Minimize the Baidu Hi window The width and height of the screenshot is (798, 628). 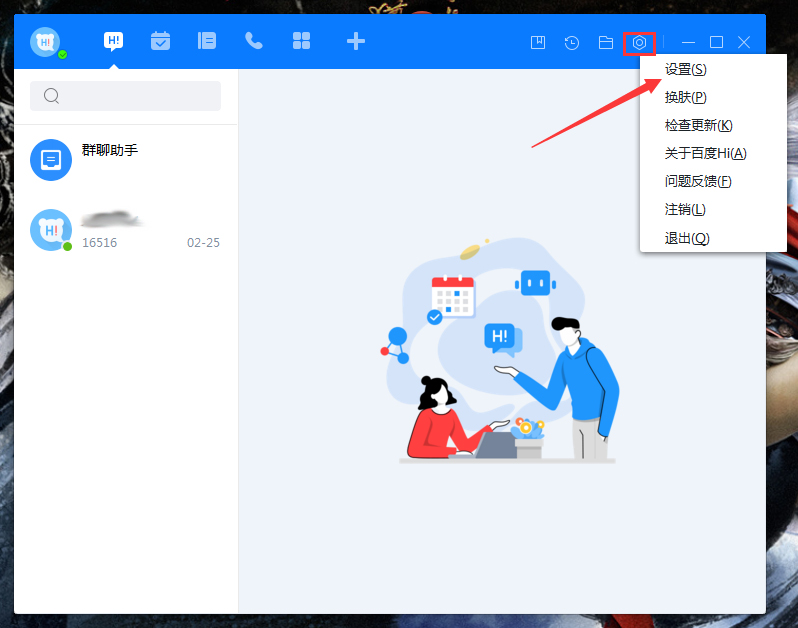[688, 43]
